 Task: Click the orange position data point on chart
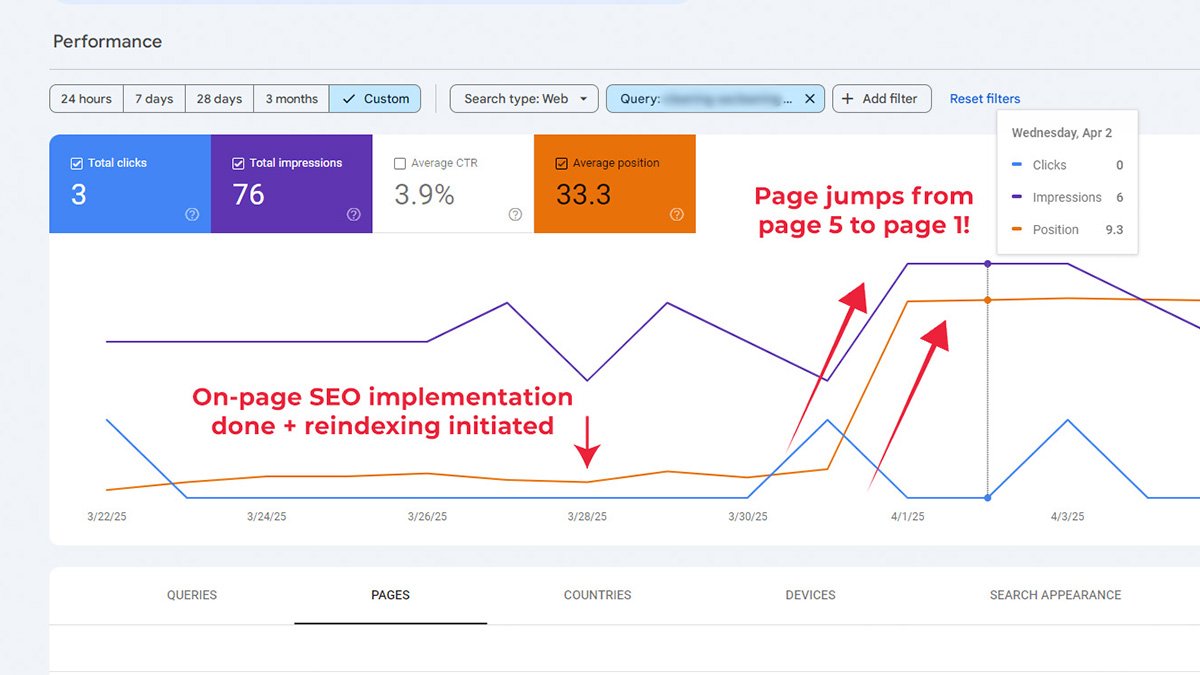[988, 300]
